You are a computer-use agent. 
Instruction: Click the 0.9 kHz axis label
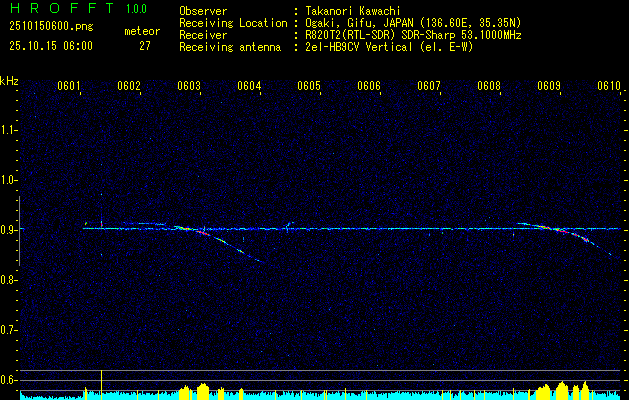pos(9,230)
